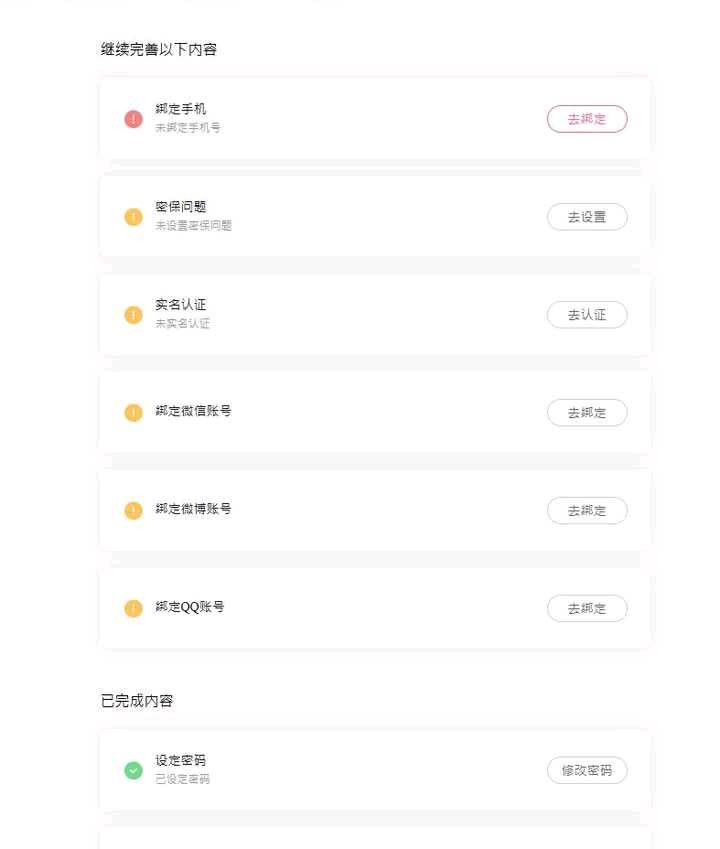Select the 绑定手机 title text

coord(180,109)
